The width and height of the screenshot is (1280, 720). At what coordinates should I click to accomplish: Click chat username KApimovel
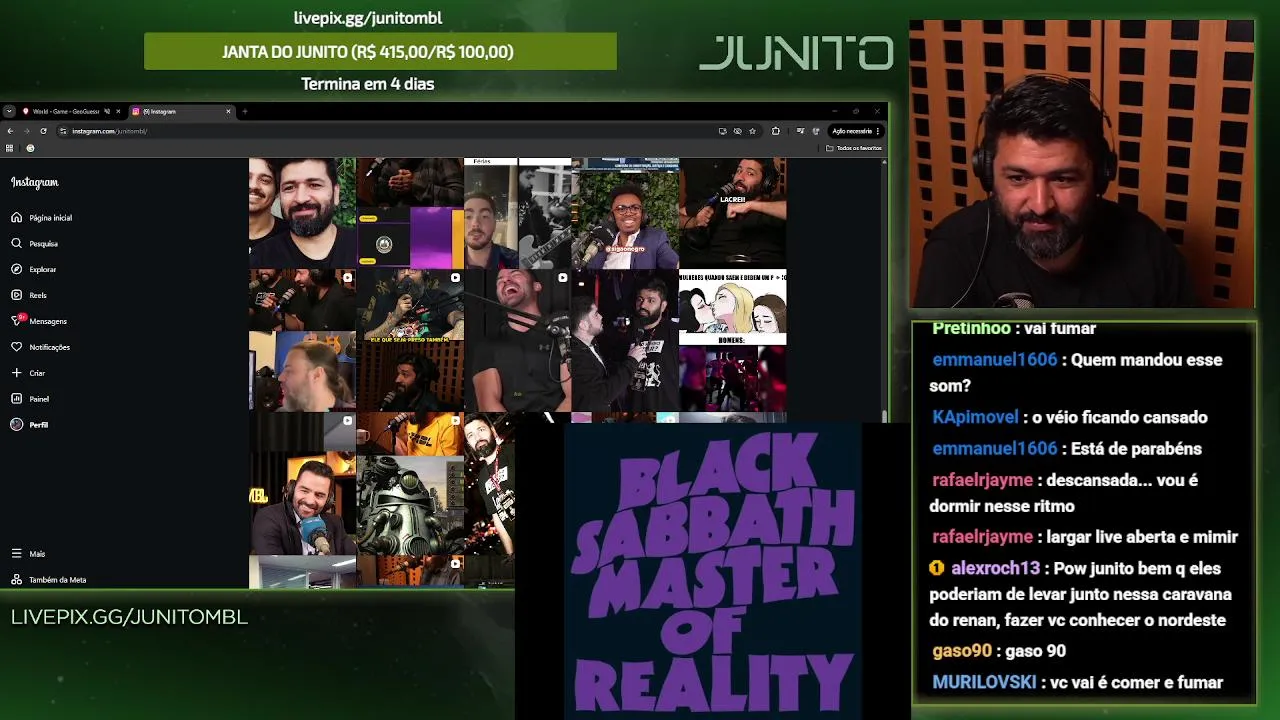pyautogui.click(x=975, y=417)
